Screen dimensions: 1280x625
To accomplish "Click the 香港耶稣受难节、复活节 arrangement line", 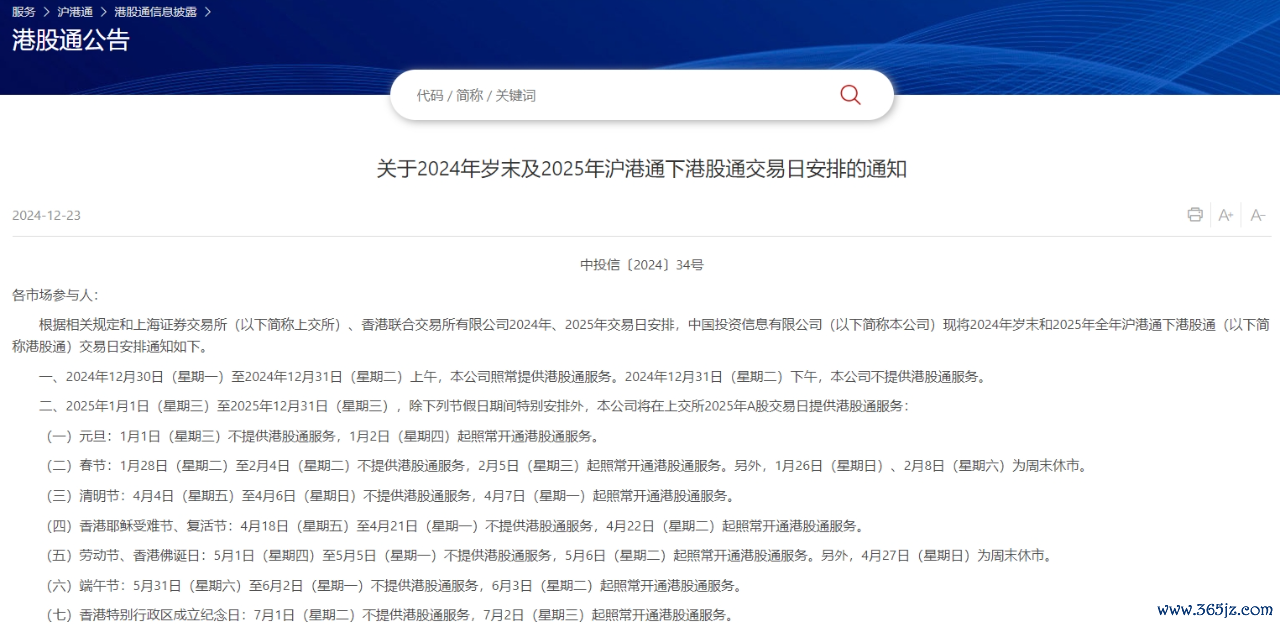I will (x=453, y=525).
